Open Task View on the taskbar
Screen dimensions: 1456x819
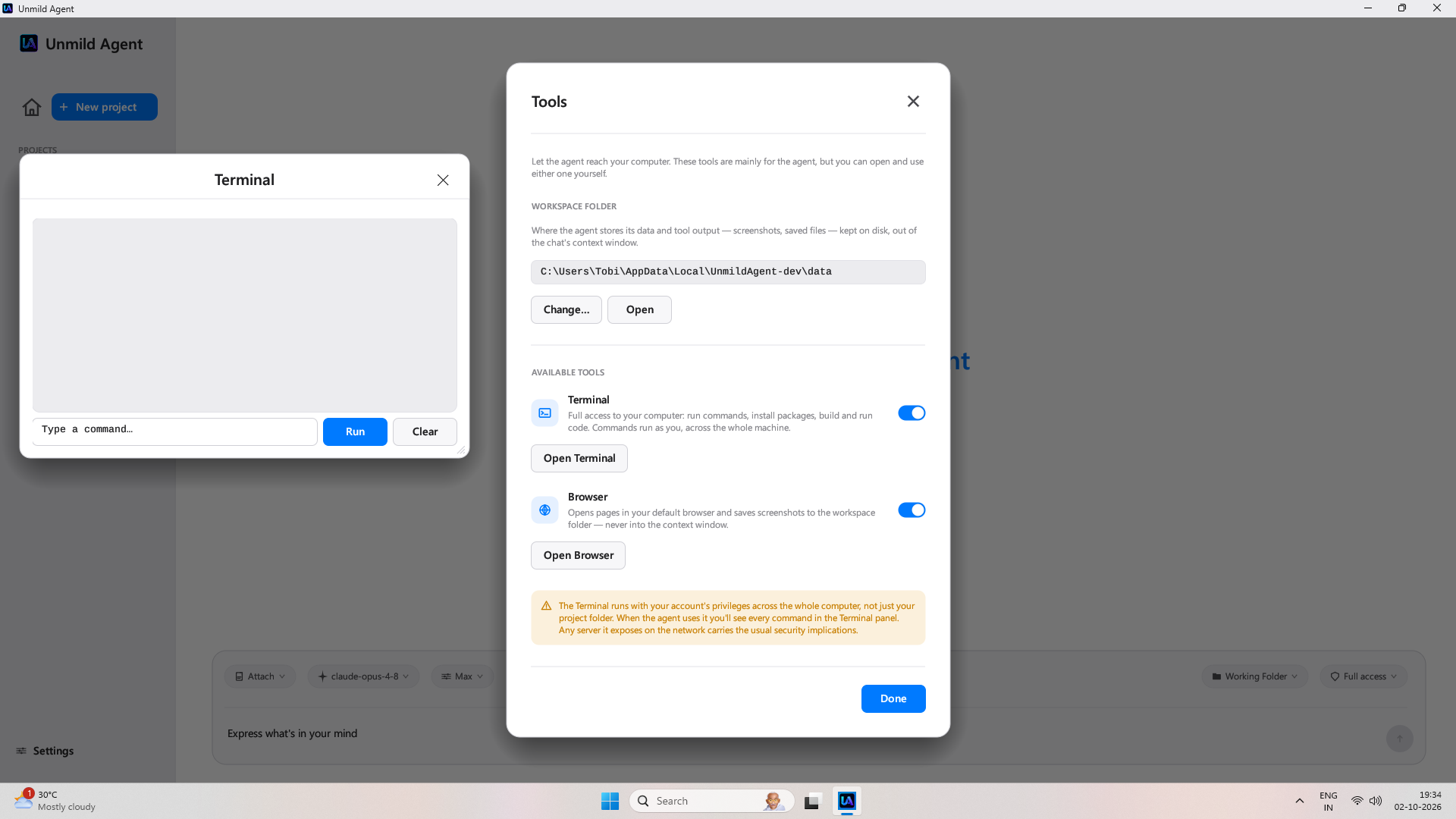(x=812, y=801)
